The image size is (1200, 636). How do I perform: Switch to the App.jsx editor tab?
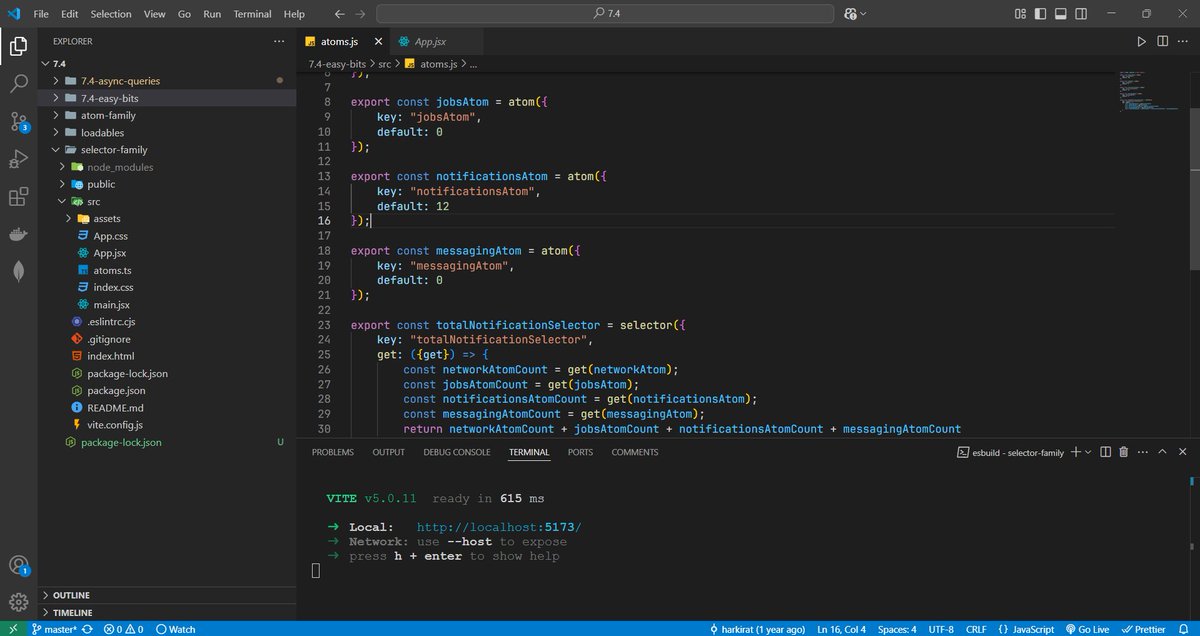432,41
